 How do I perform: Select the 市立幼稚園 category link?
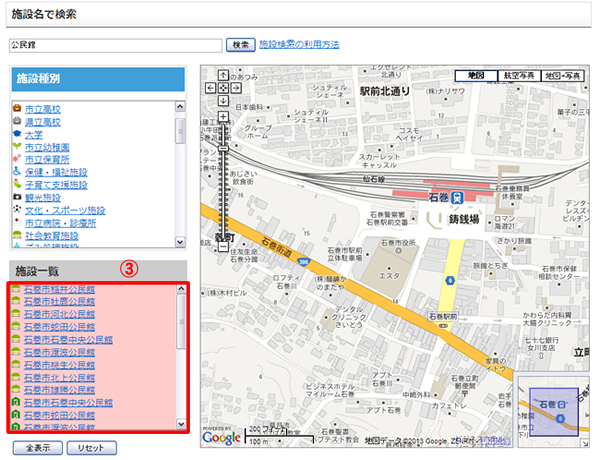pyautogui.click(x=47, y=147)
